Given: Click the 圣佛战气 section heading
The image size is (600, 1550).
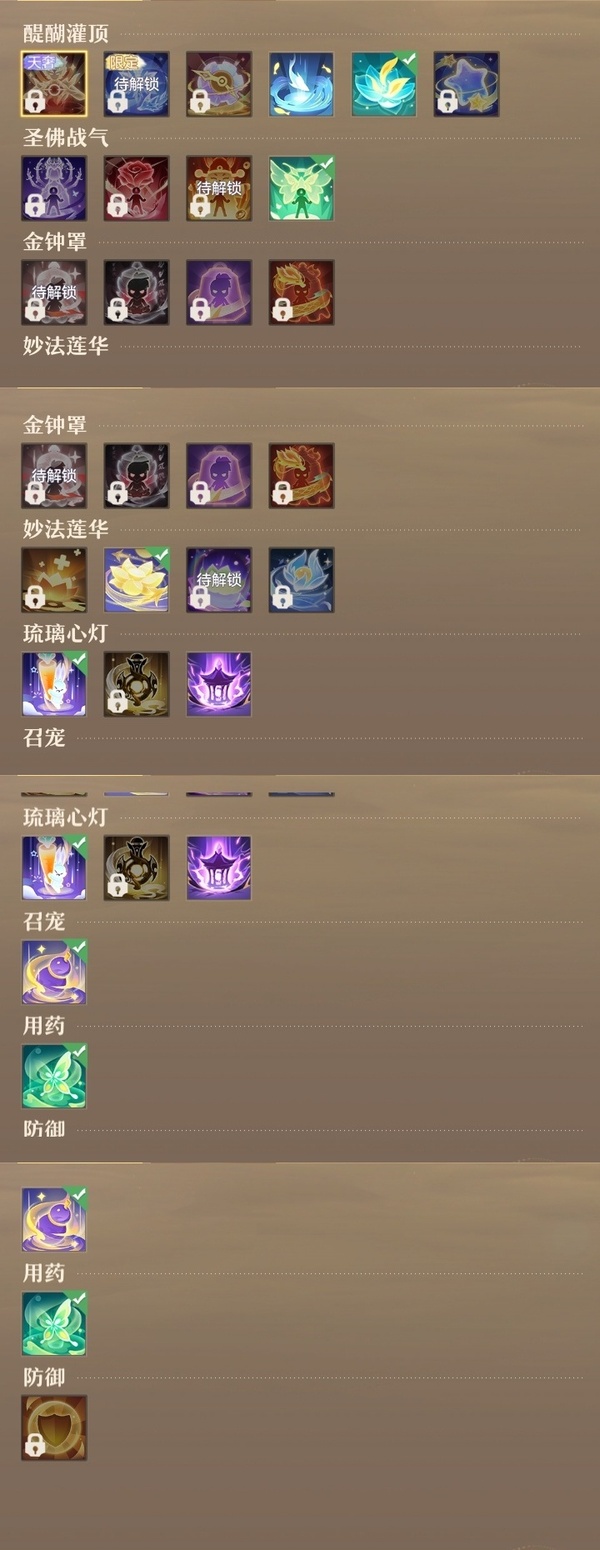Looking at the screenshot, I should 66,137.
